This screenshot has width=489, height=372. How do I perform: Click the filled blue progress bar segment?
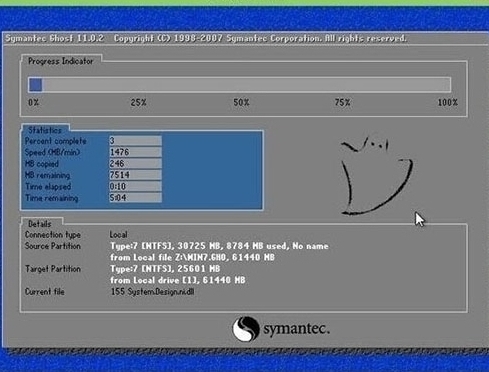[x=35, y=85]
